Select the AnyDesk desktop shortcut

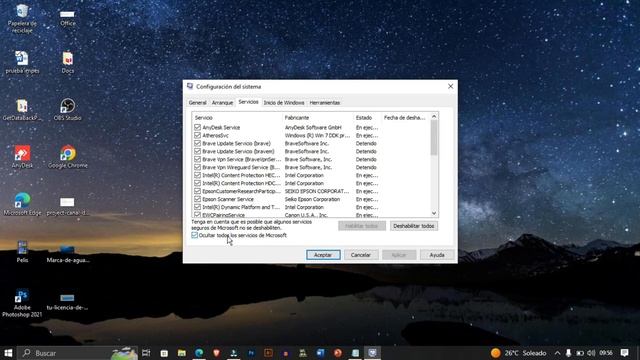click(22, 157)
